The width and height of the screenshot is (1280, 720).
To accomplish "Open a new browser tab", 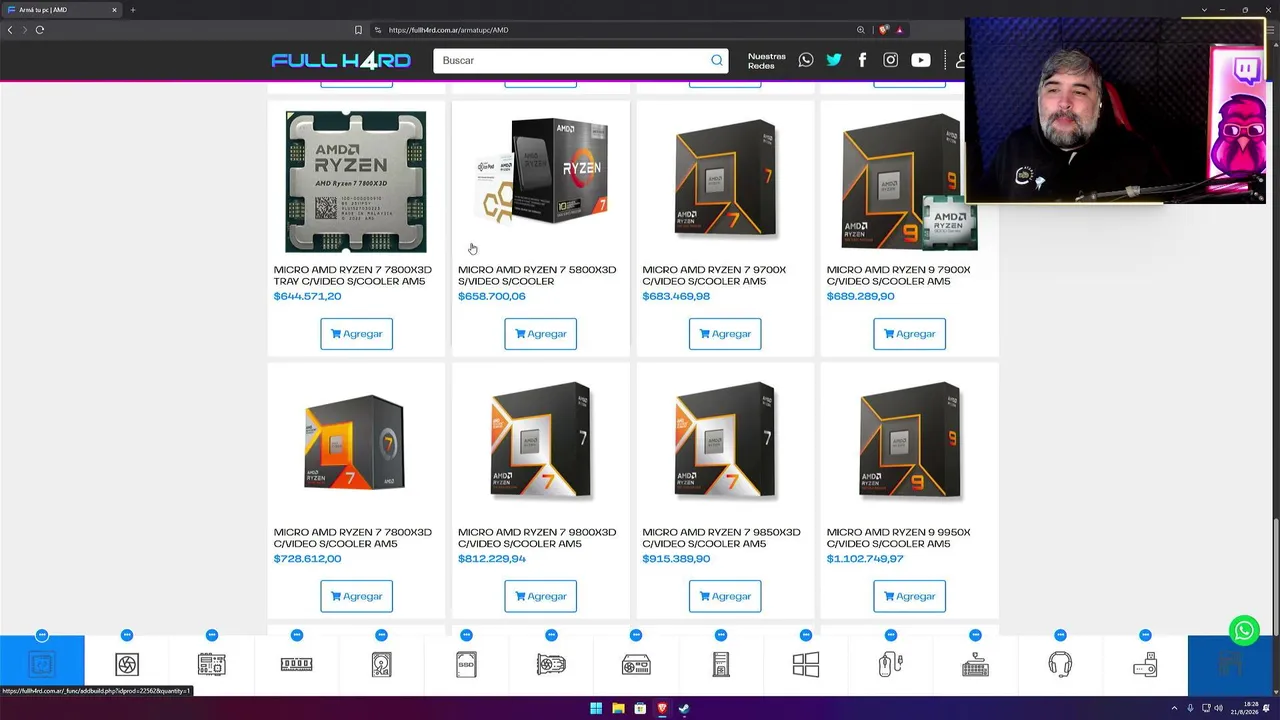I will [x=133, y=10].
